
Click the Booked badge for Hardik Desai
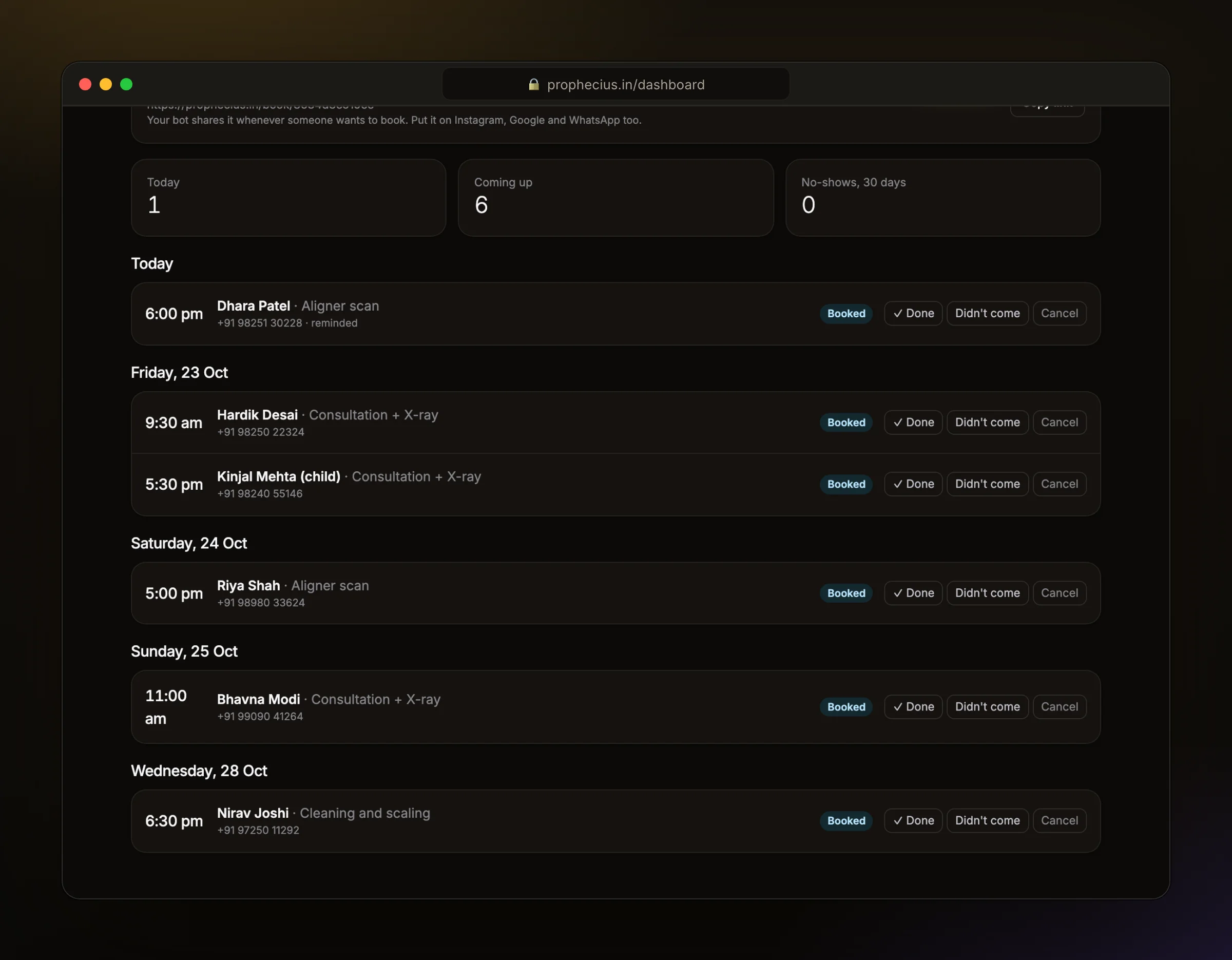tap(845, 423)
